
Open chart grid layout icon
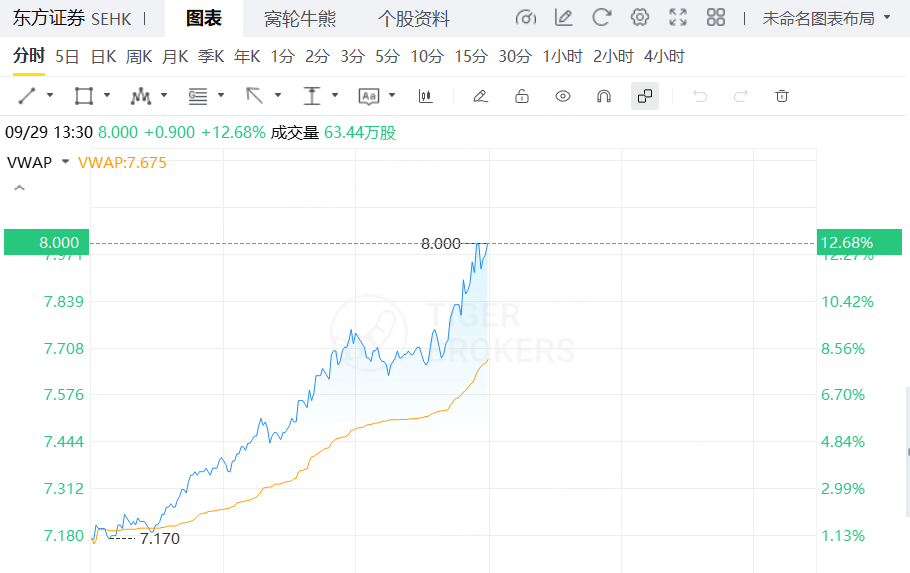[716, 17]
